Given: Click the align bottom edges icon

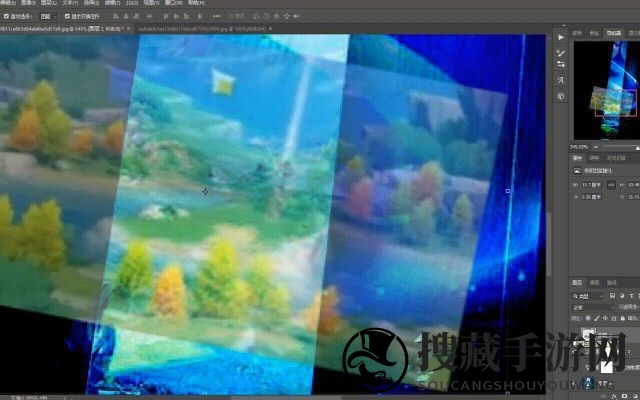Looking at the screenshot, I should [187, 16].
